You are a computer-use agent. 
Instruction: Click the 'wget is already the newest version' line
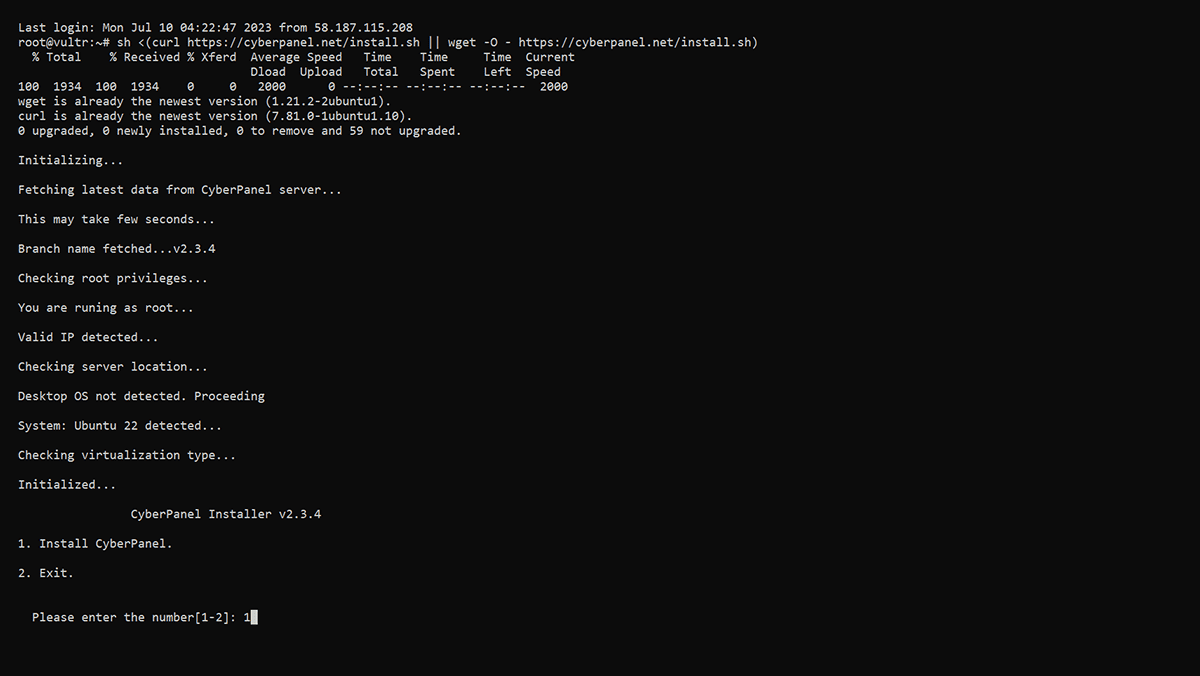point(205,101)
